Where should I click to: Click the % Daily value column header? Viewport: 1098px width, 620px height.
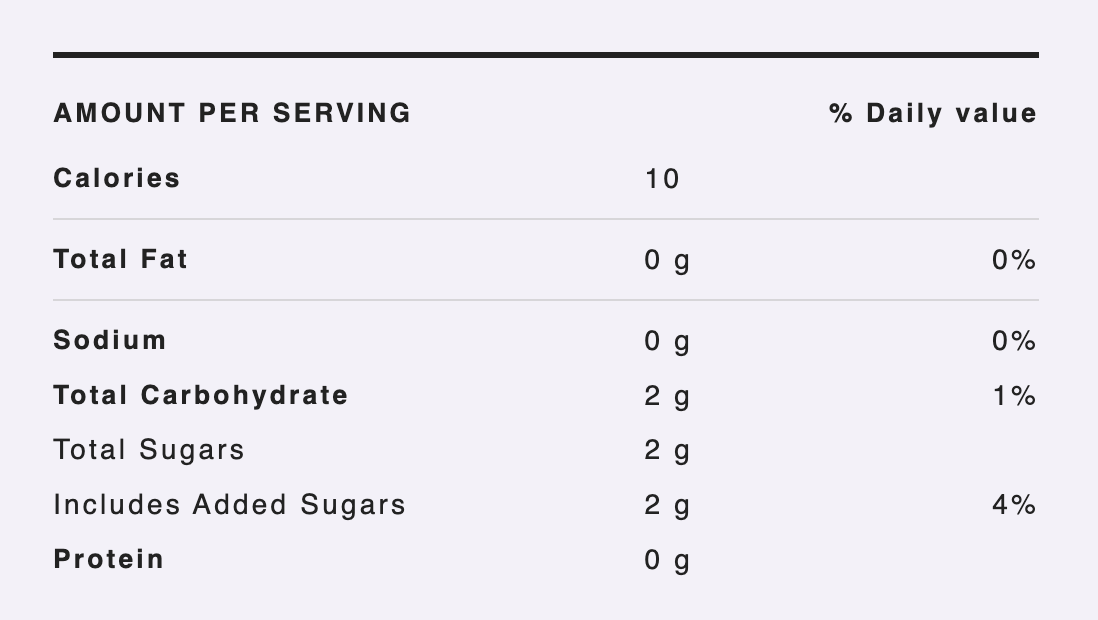point(933,113)
